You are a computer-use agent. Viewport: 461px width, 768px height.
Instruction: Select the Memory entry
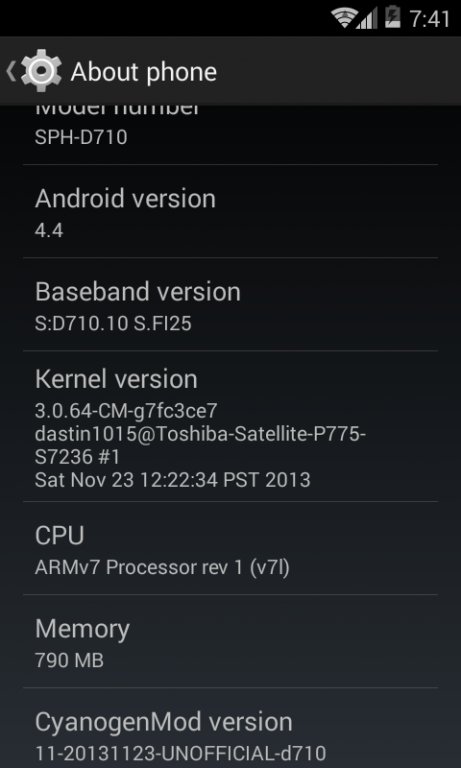[x=230, y=641]
